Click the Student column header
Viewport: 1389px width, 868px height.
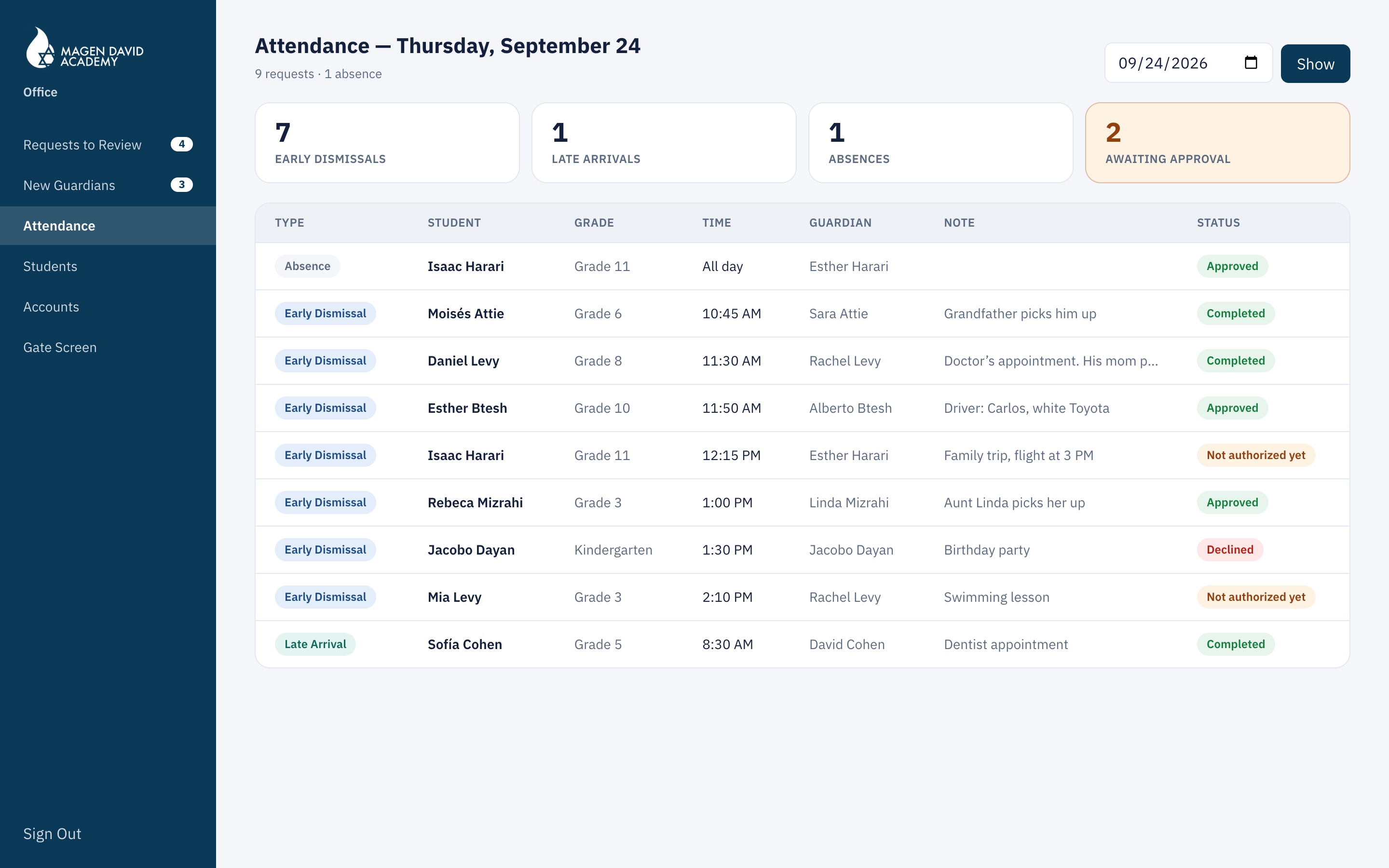(454, 223)
